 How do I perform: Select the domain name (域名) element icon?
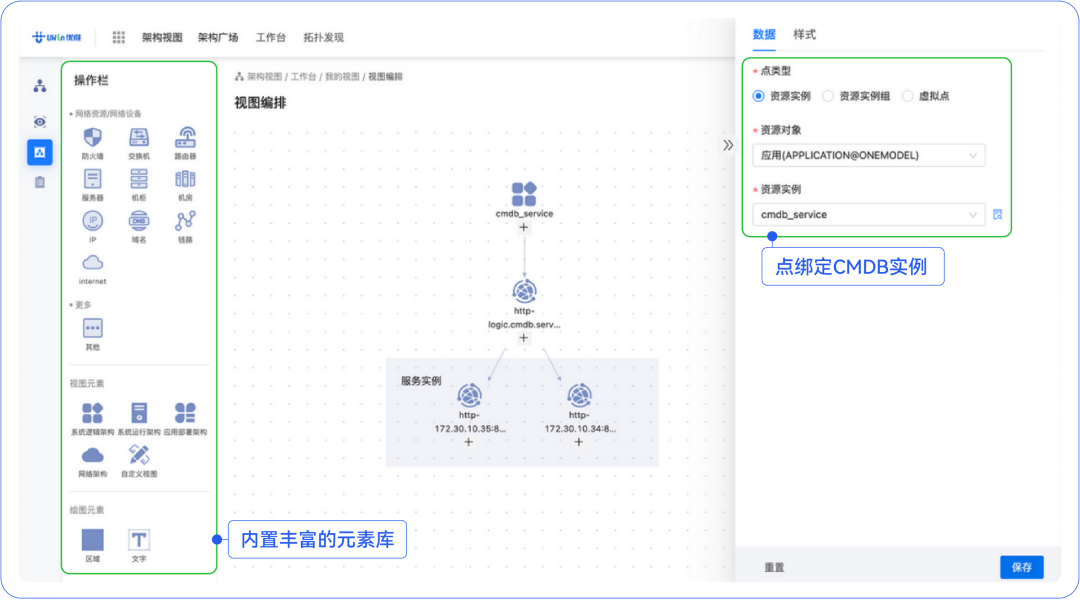point(138,220)
